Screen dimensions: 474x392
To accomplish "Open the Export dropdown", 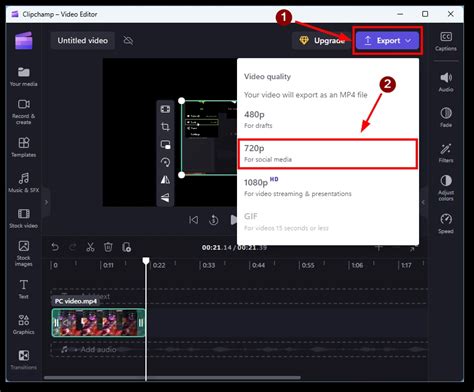I will 387,41.
